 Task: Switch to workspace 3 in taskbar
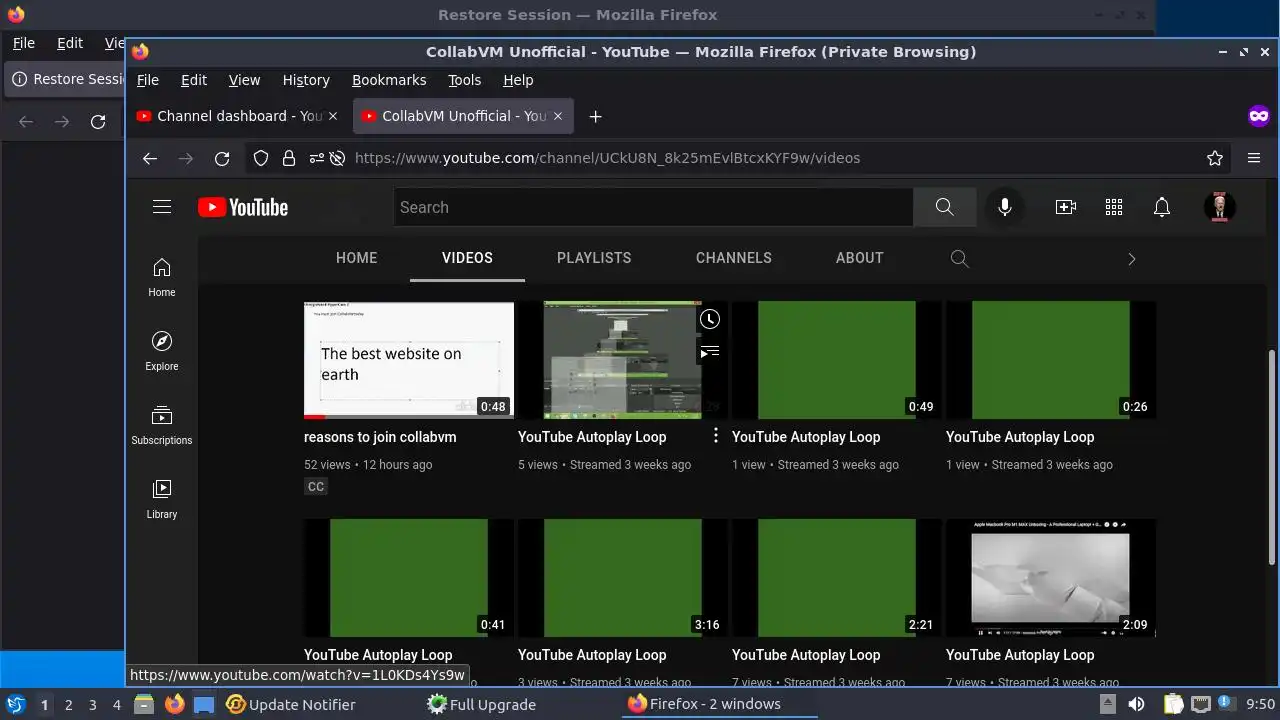tap(92, 704)
